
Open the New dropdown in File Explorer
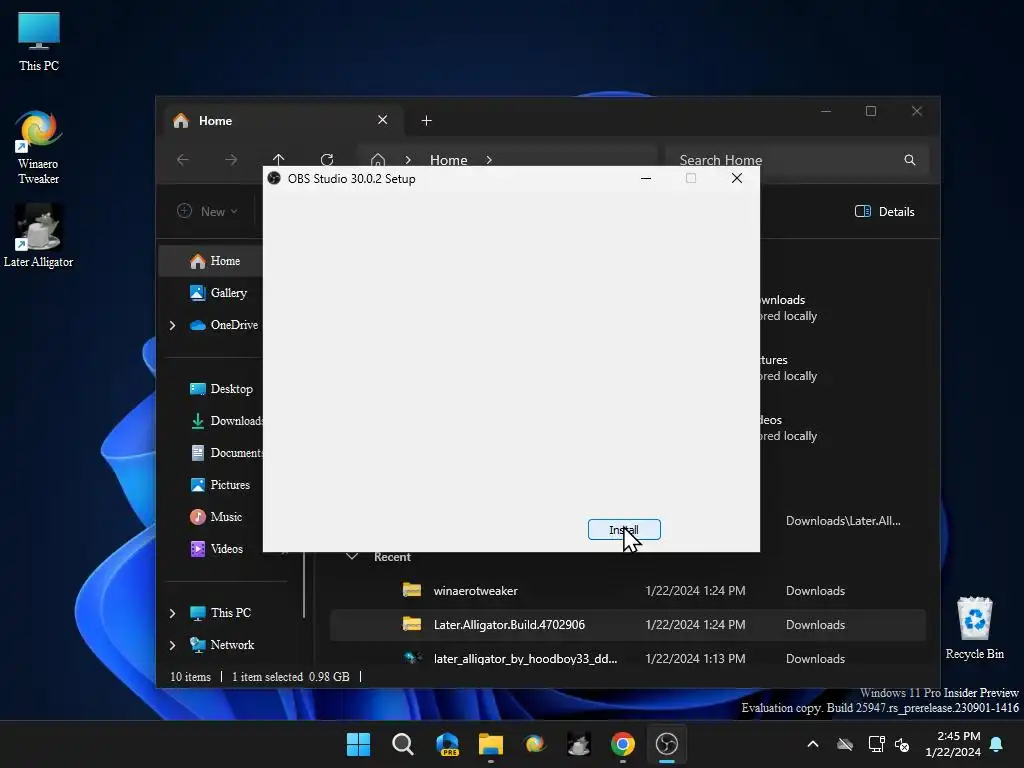(208, 212)
